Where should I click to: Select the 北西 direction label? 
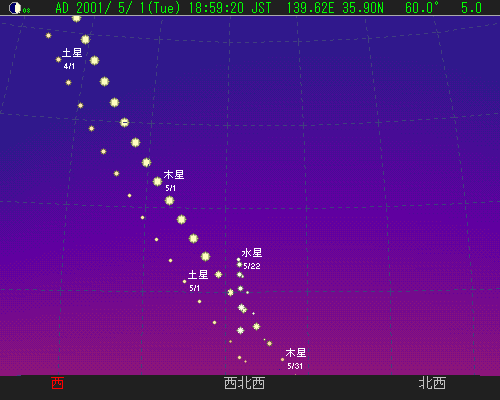pyautogui.click(x=432, y=383)
